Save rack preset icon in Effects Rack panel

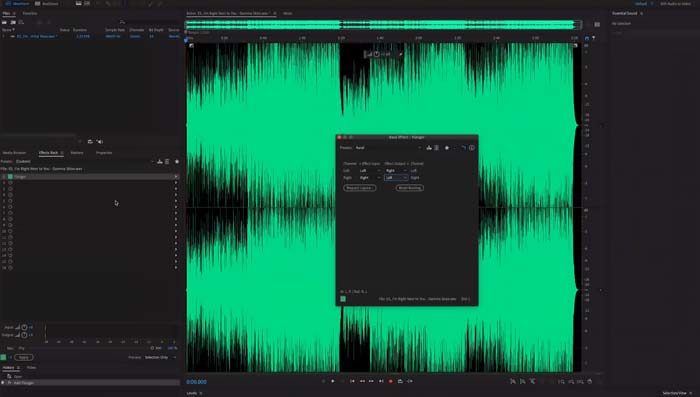159,161
